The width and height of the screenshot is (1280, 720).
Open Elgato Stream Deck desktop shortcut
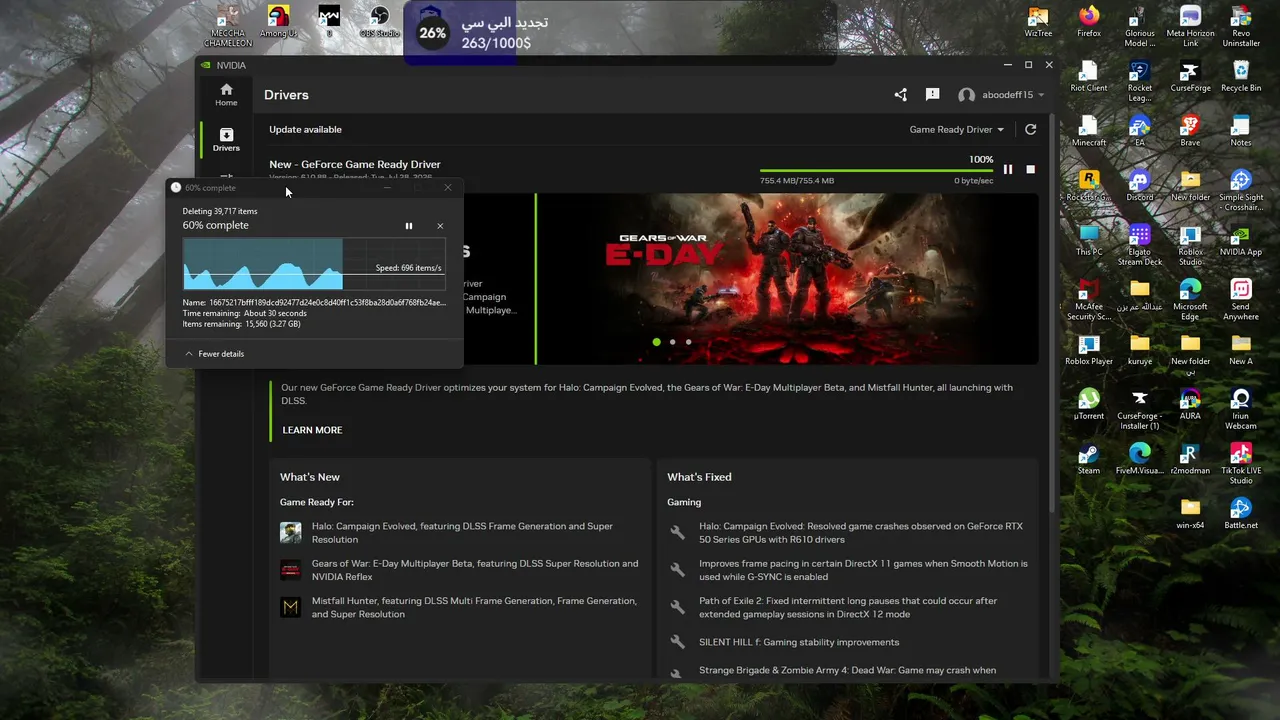pos(1140,245)
